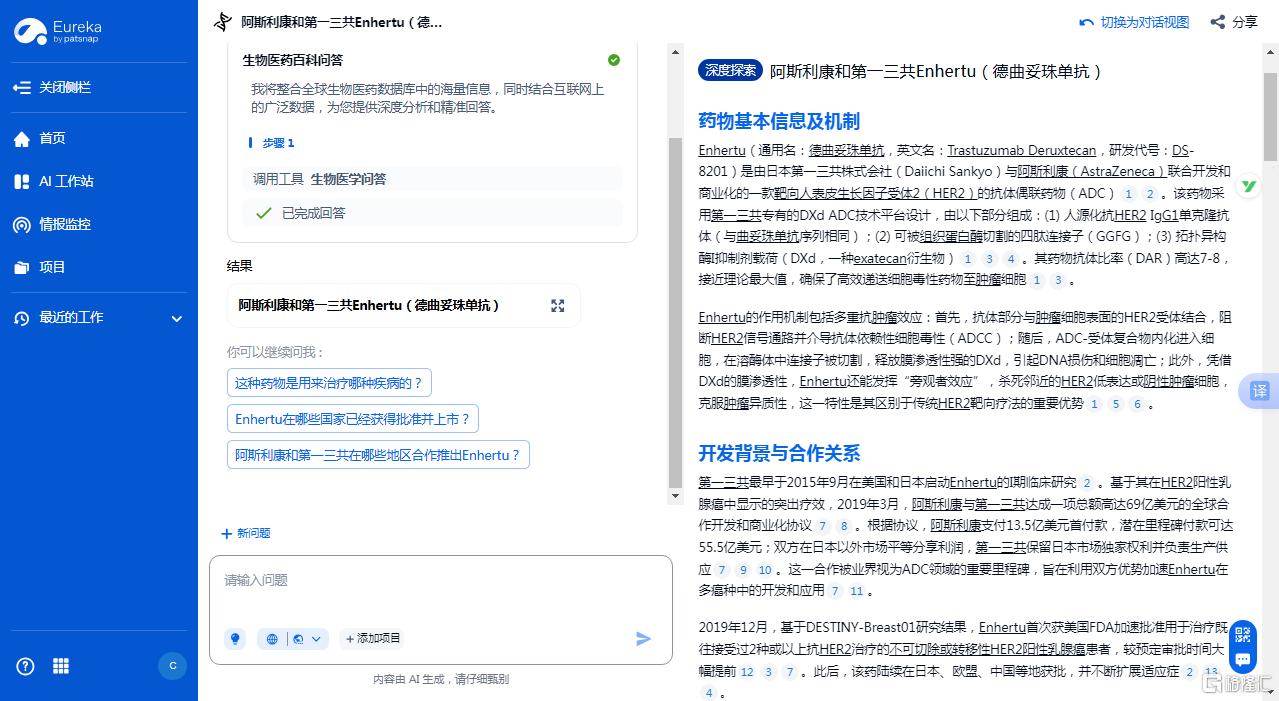This screenshot has height=701, width=1279.
Task: Open the green Y floating extension icon
Action: pos(1248,186)
